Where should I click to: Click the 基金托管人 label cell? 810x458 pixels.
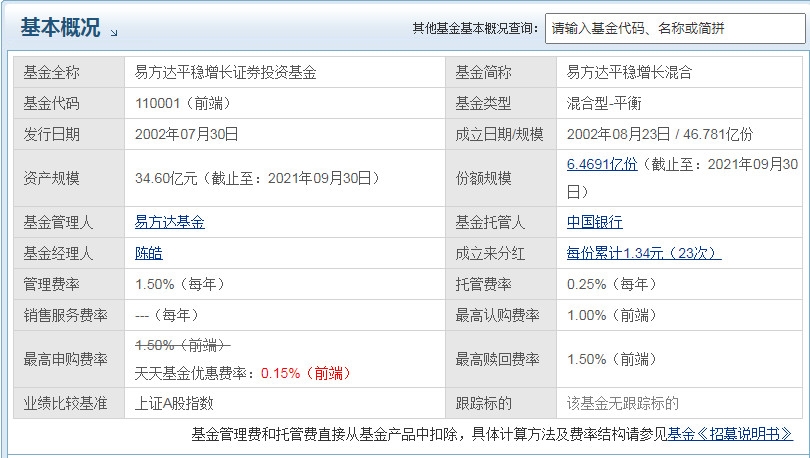tap(501, 222)
